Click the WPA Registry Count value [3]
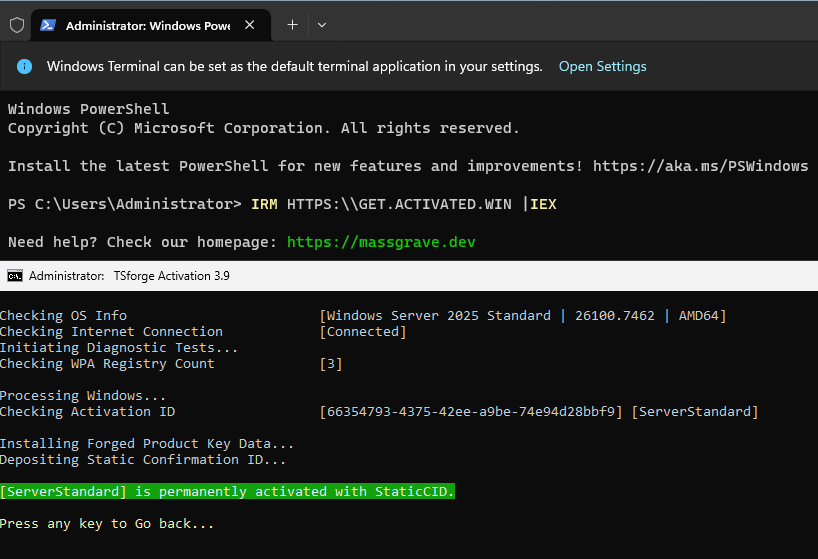Screen dimensions: 818x559 click(331, 363)
